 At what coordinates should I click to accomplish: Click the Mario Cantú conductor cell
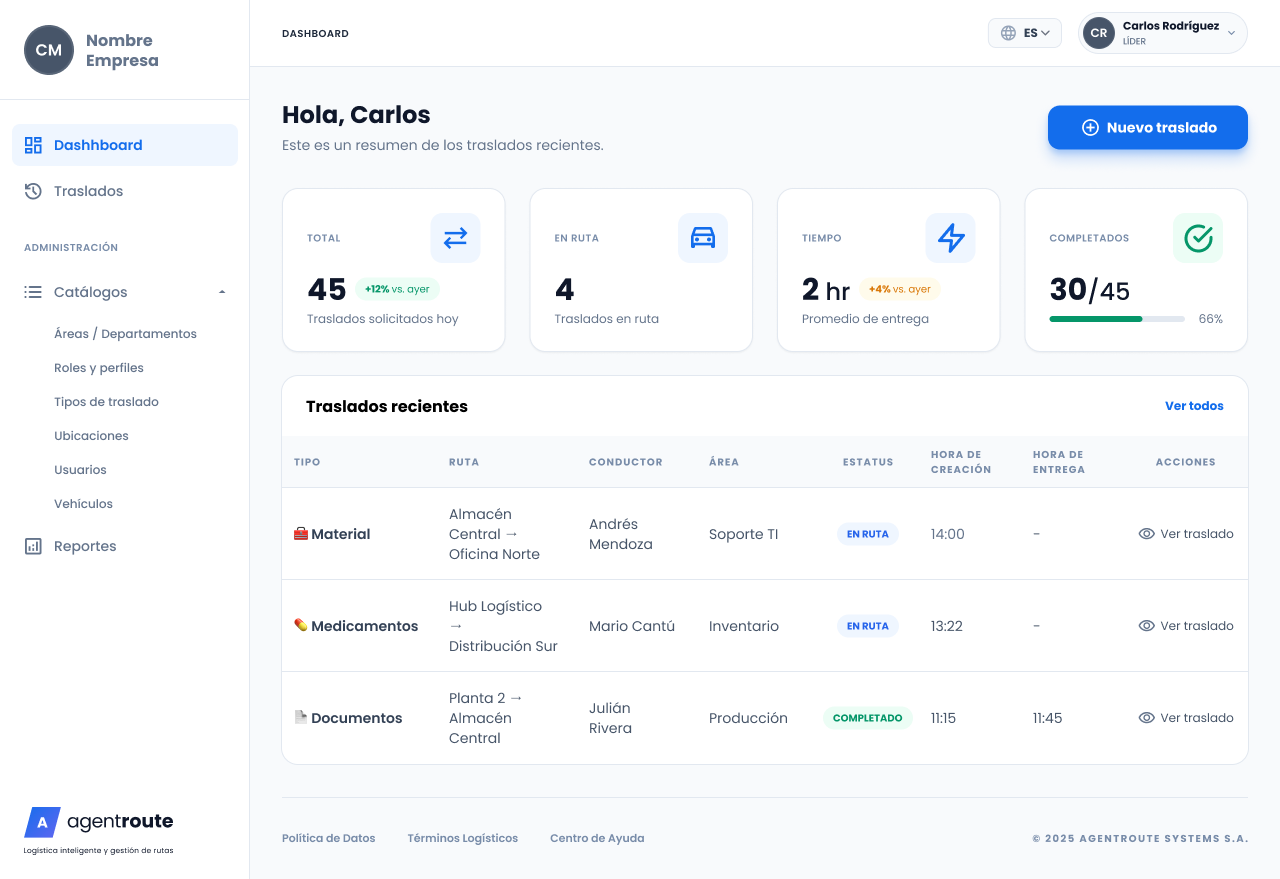pyautogui.click(x=632, y=626)
